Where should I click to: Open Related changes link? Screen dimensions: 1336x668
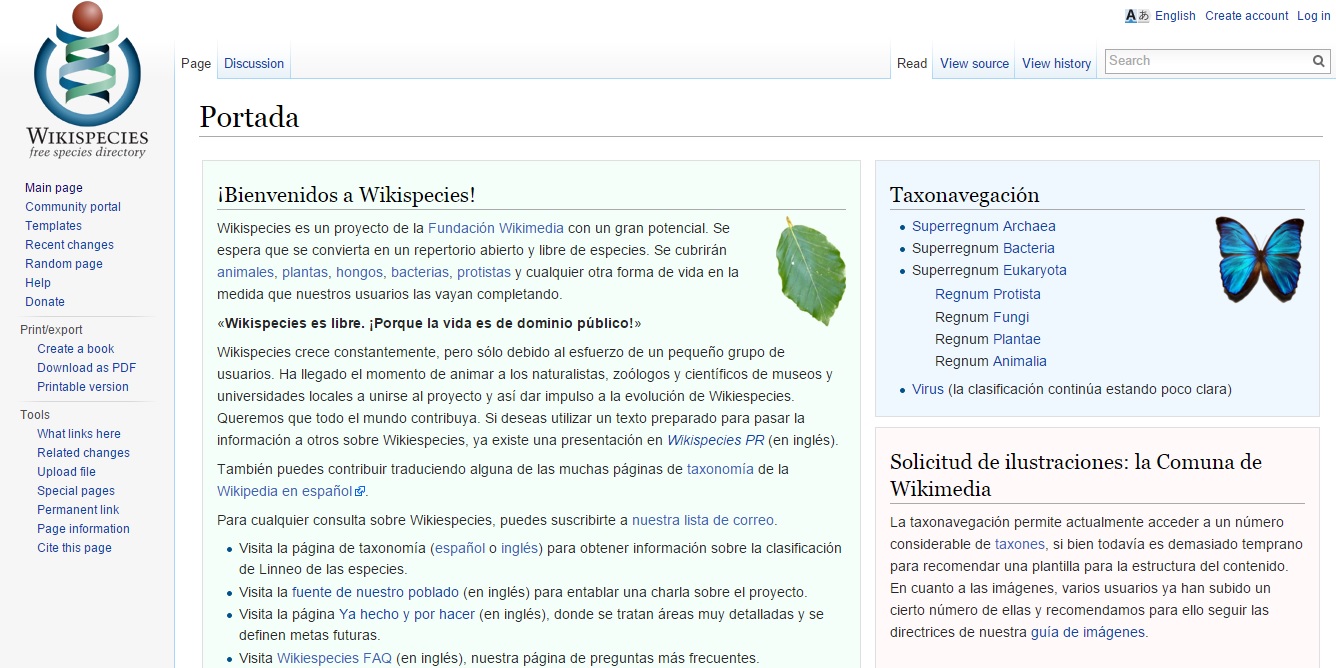tap(83, 453)
